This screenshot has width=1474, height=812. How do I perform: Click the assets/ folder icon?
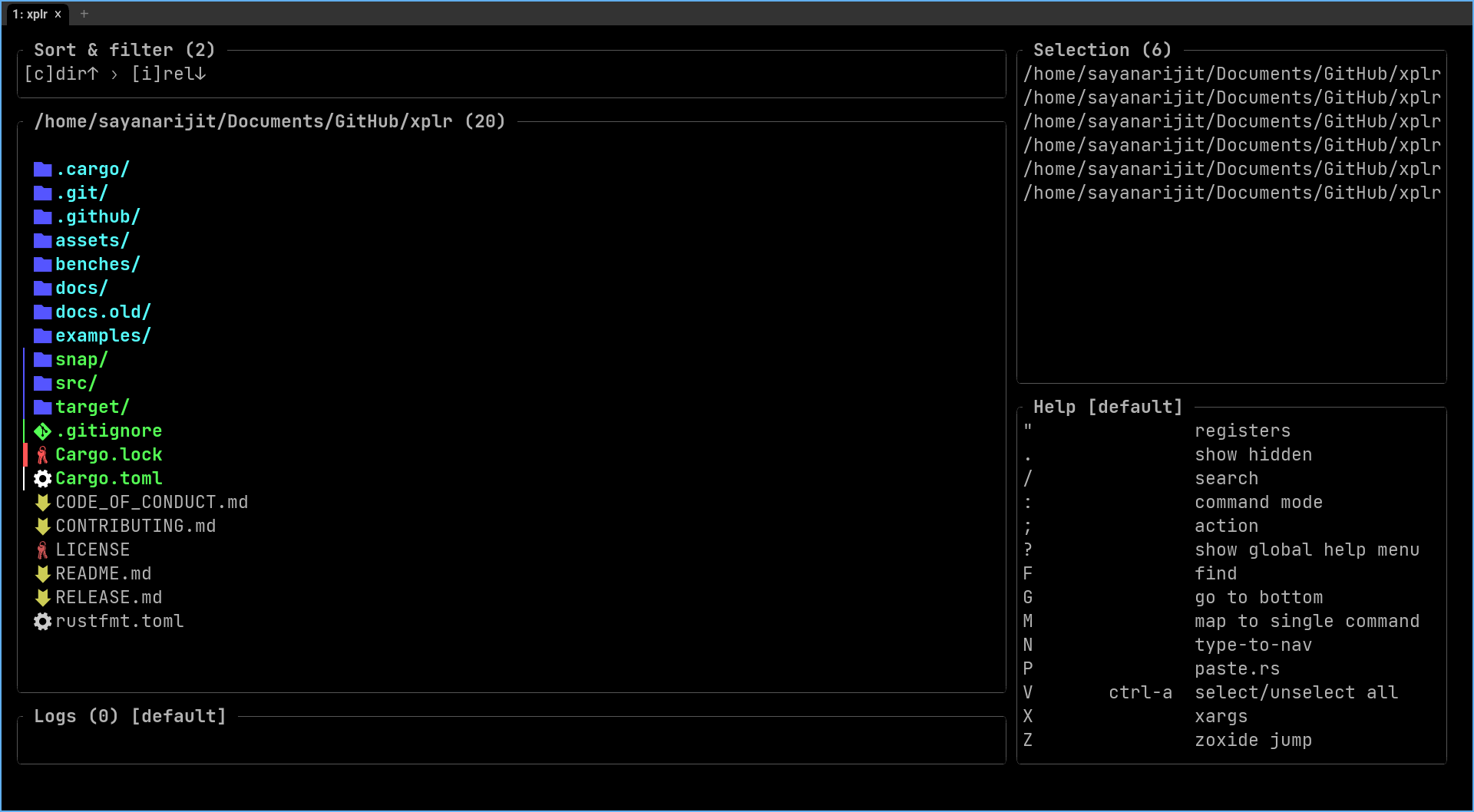click(x=43, y=241)
